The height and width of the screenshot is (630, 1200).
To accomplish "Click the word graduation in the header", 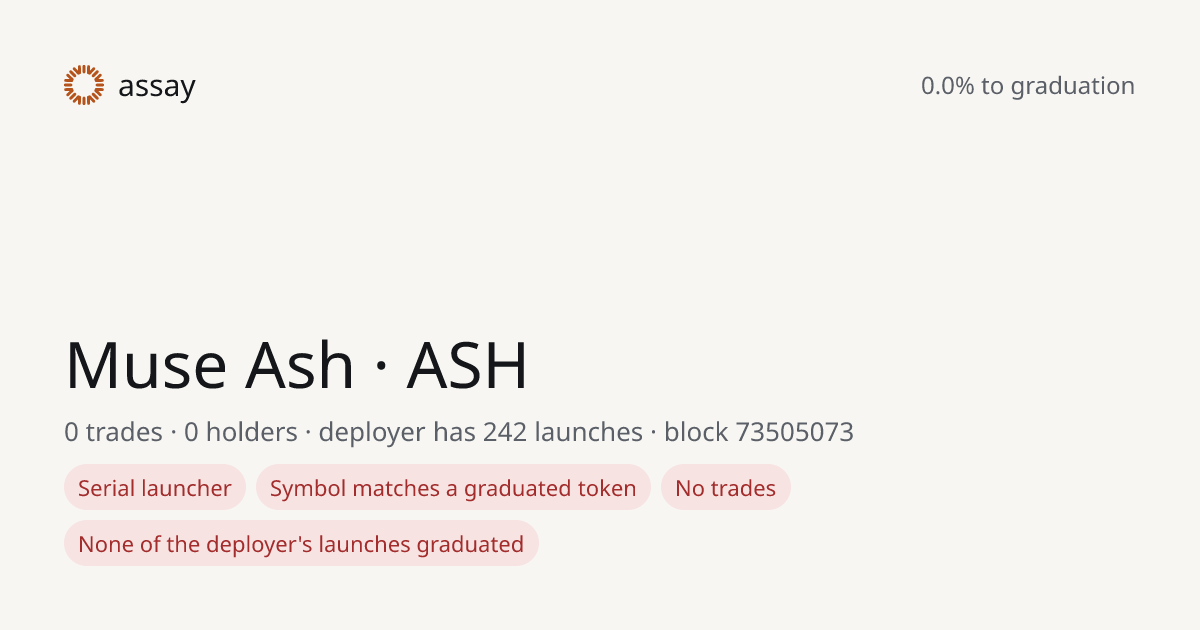I will pos(1073,86).
